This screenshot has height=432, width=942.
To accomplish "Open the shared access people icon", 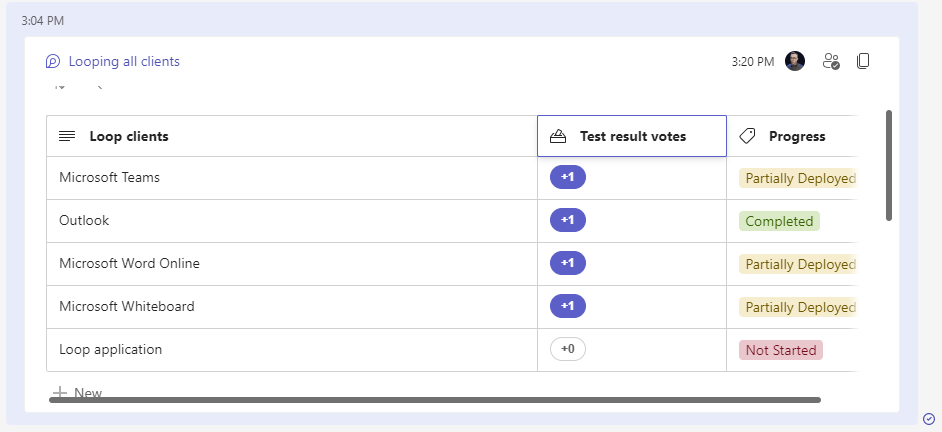I will click(831, 61).
